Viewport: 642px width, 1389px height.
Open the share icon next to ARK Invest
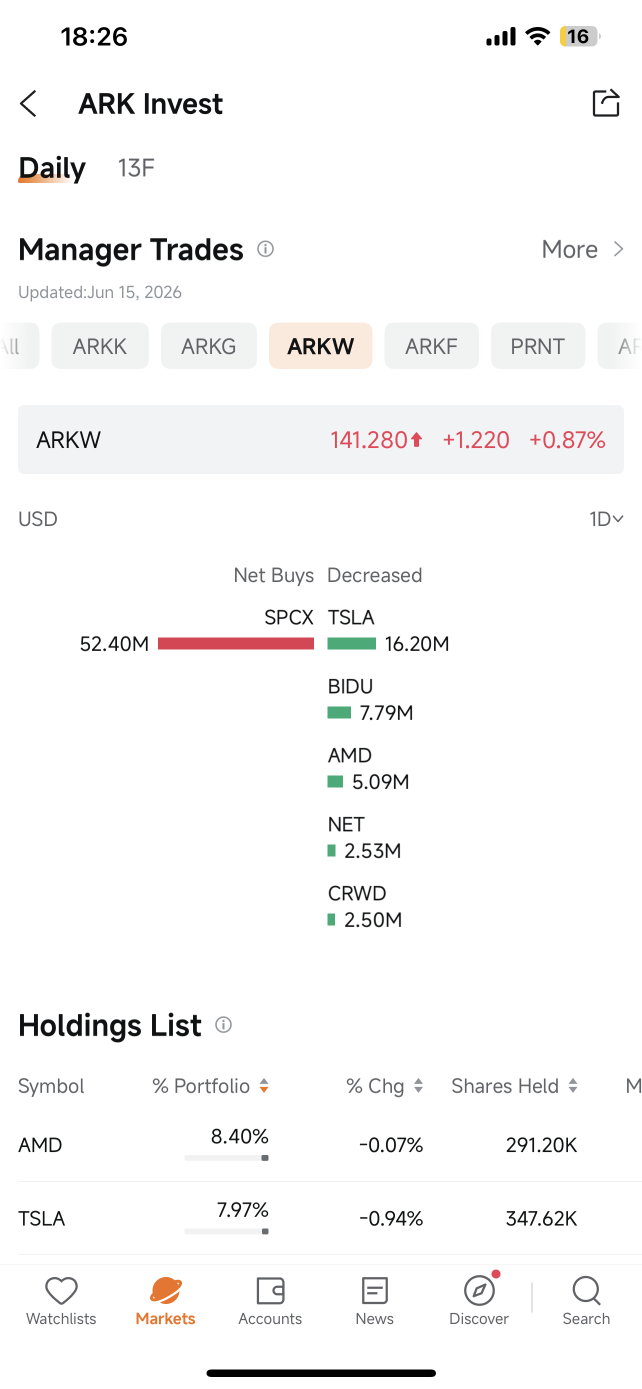tap(606, 103)
